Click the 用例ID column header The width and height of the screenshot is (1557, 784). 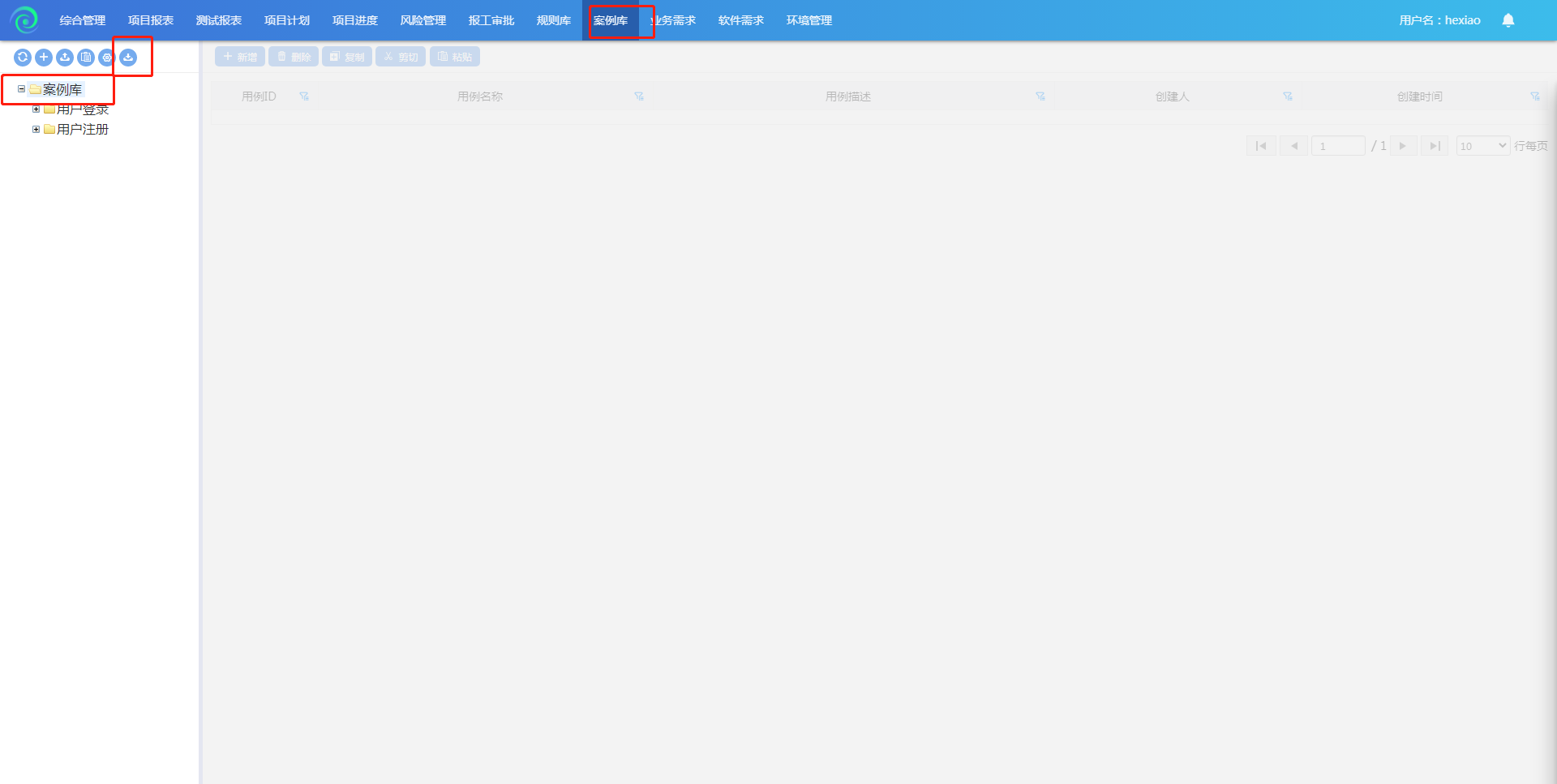point(259,96)
